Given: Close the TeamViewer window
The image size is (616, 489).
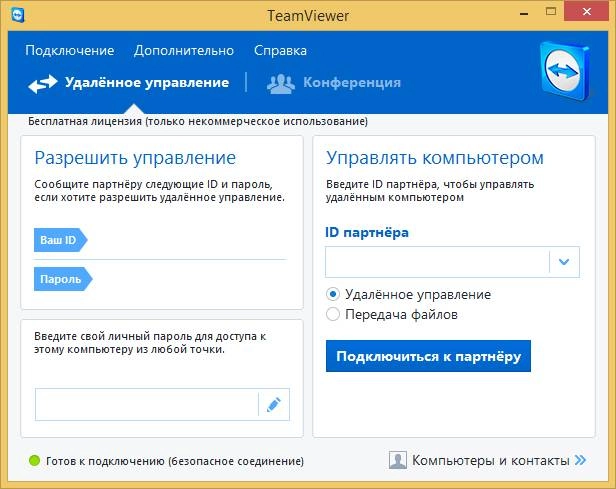Looking at the screenshot, I should pos(587,11).
